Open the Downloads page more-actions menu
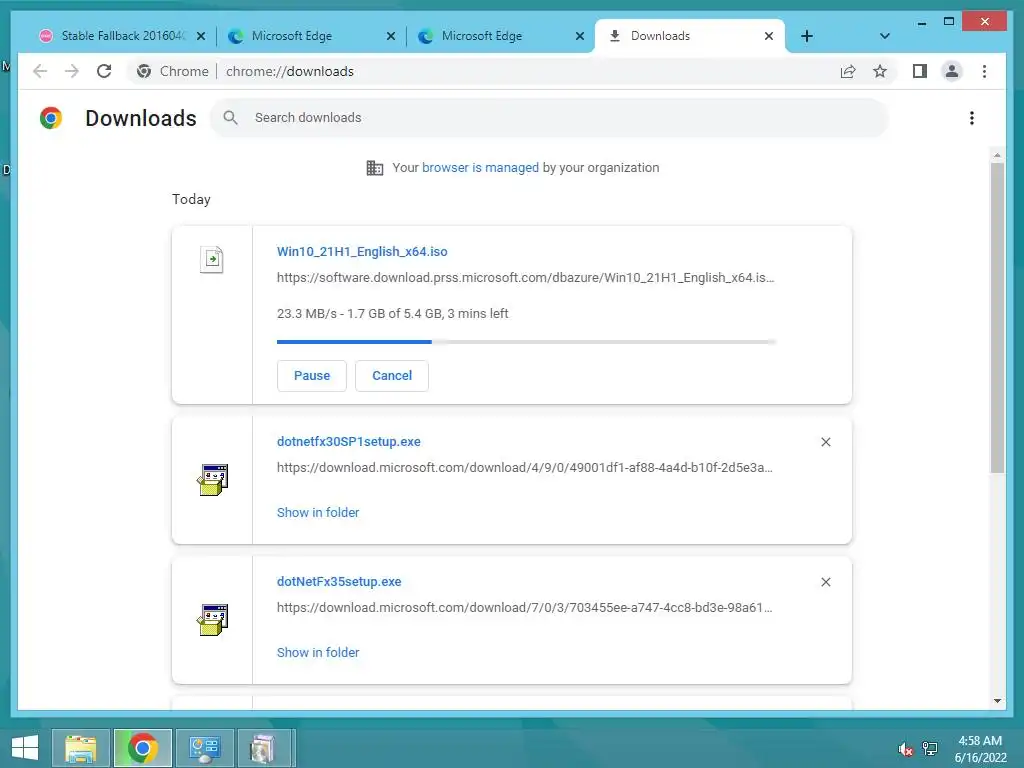 tap(972, 118)
